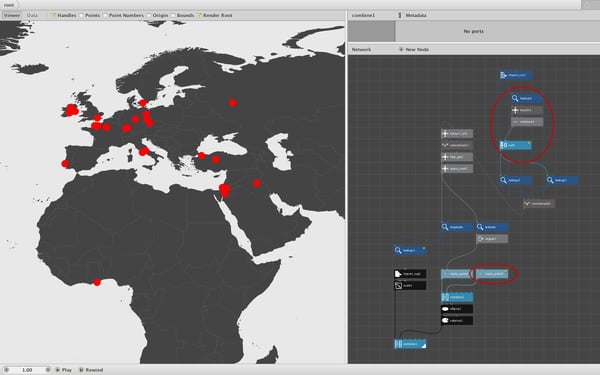Click the combine1 label in port pane header

pos(364,15)
